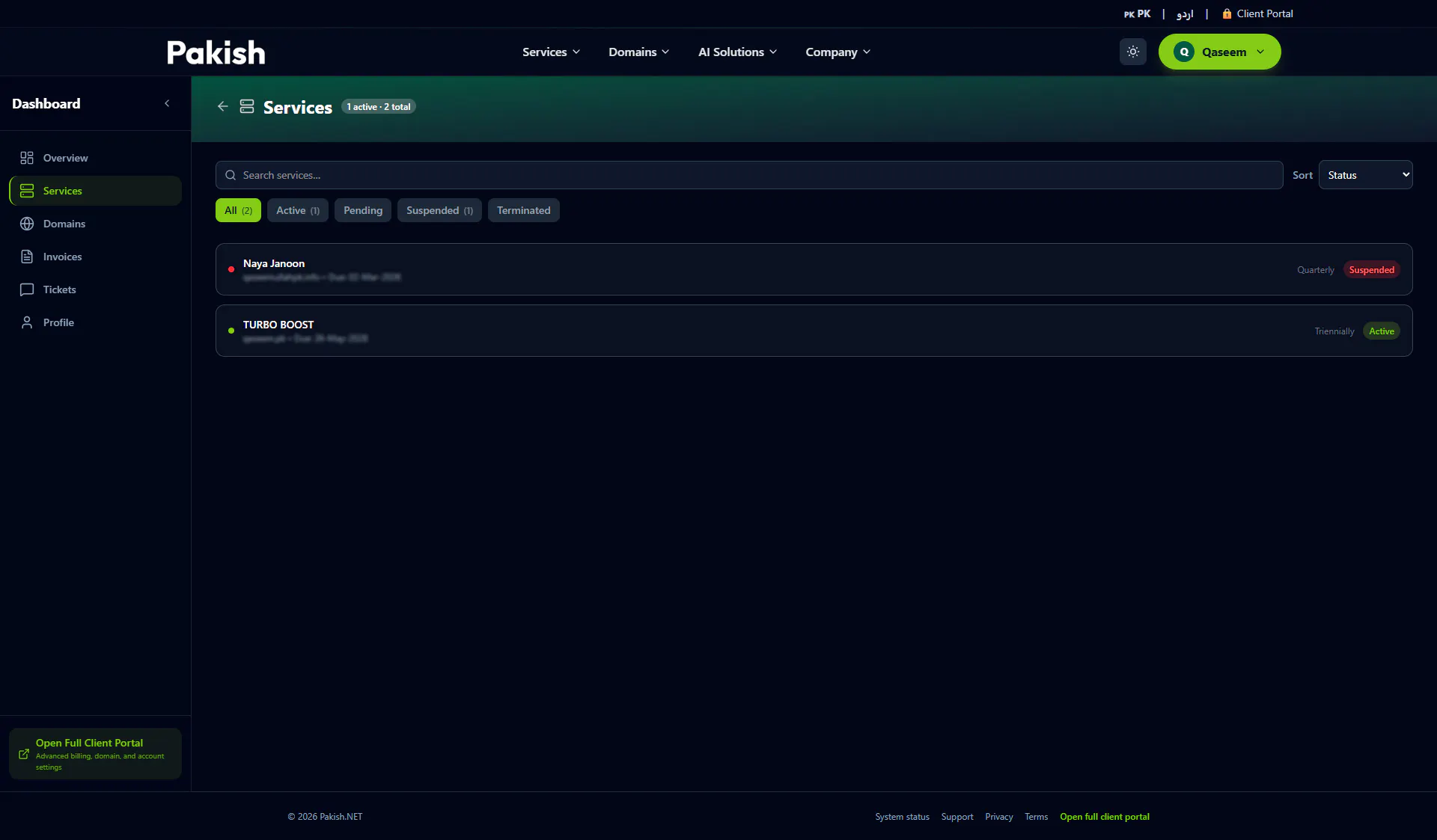The height and width of the screenshot is (840, 1437).
Task: Click the Overview grid icon
Action: click(x=27, y=158)
